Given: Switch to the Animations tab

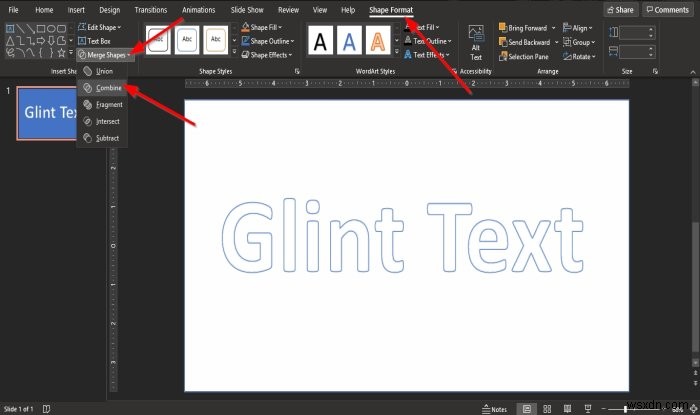Looking at the screenshot, I should (x=199, y=10).
